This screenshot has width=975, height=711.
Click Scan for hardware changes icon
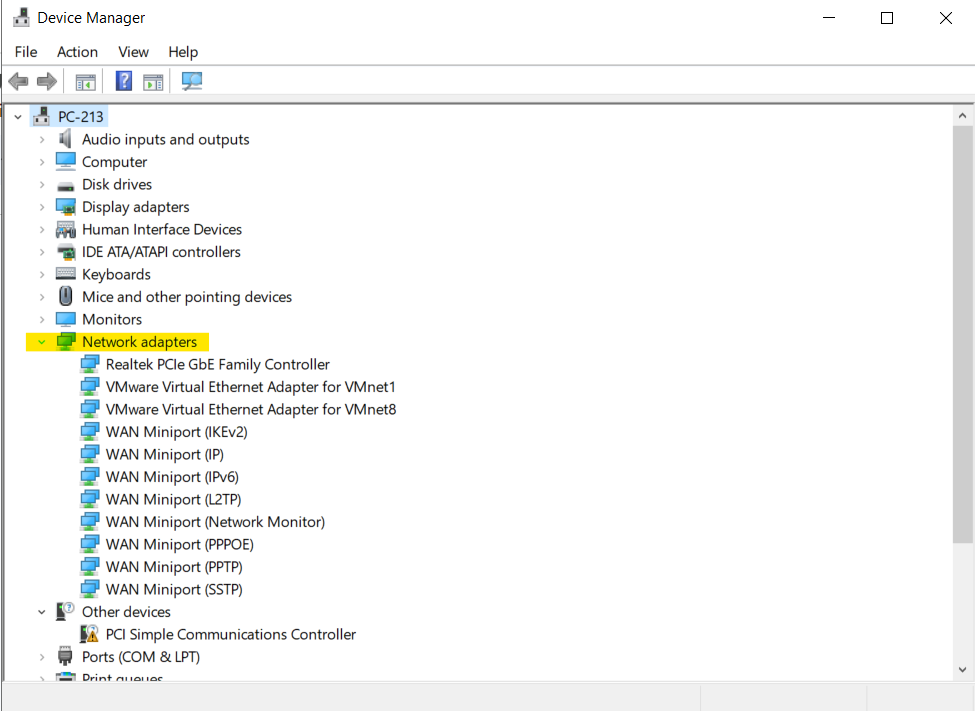click(192, 81)
